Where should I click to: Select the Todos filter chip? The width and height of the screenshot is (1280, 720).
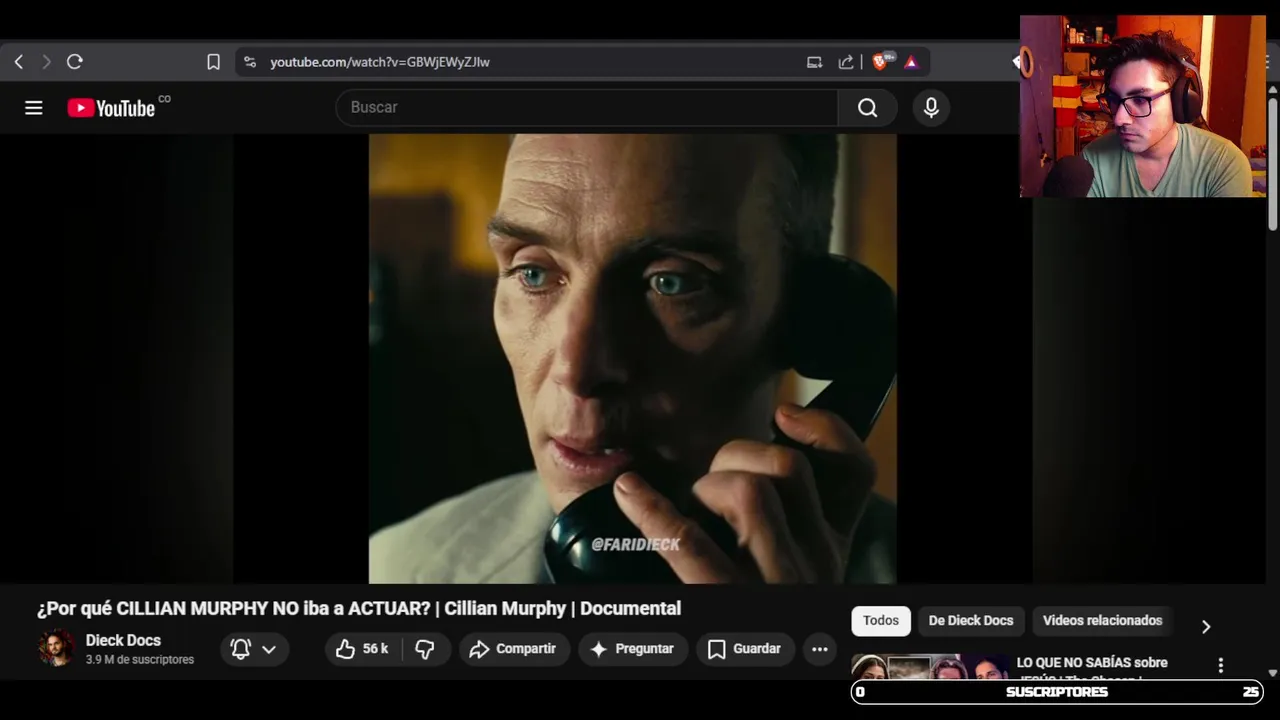(881, 621)
